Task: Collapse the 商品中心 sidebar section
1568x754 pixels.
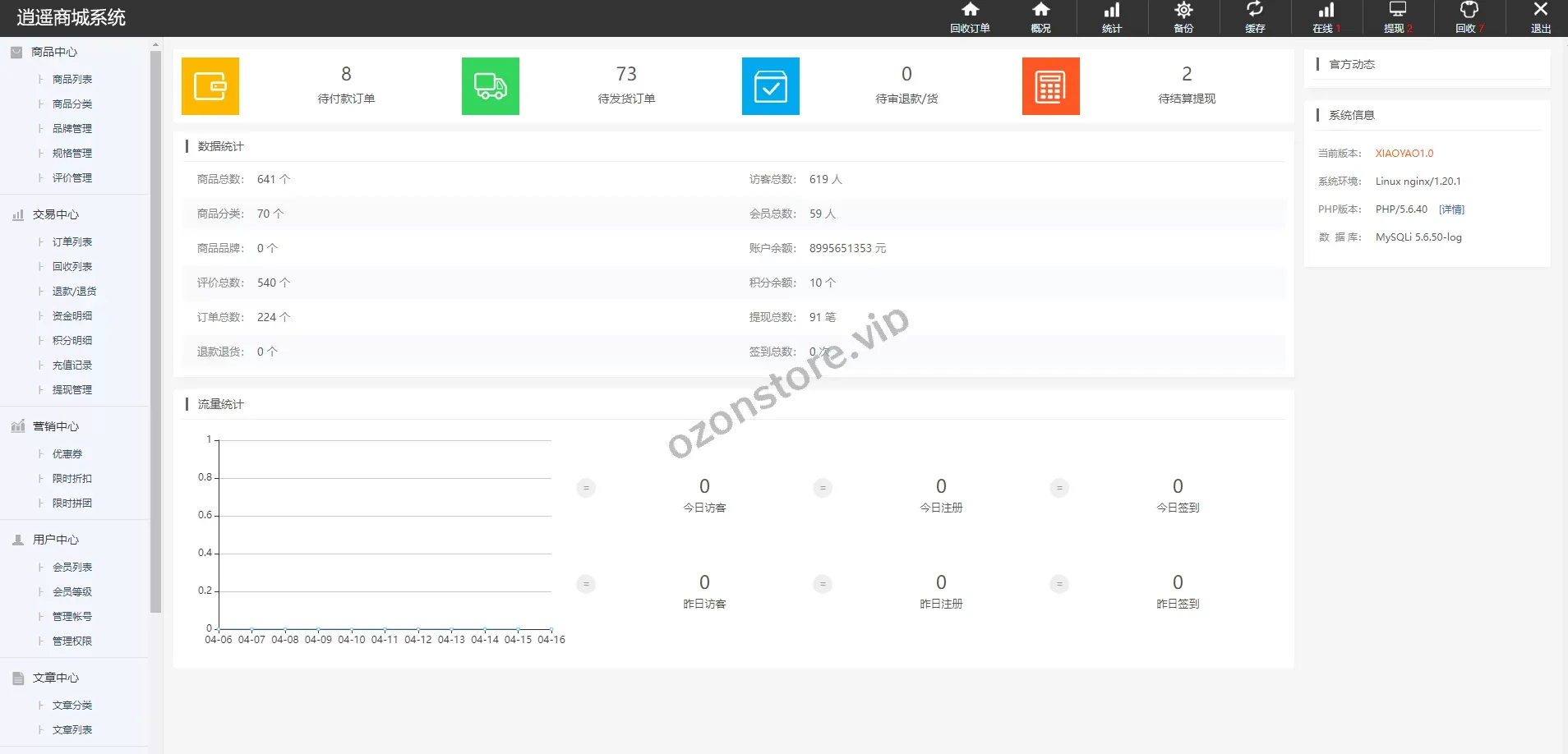Action: (54, 52)
